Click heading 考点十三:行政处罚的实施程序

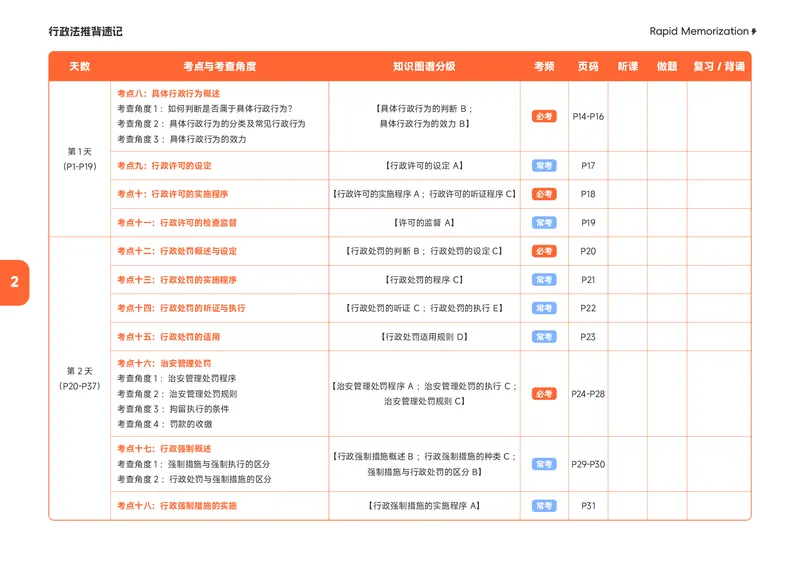coord(177,280)
